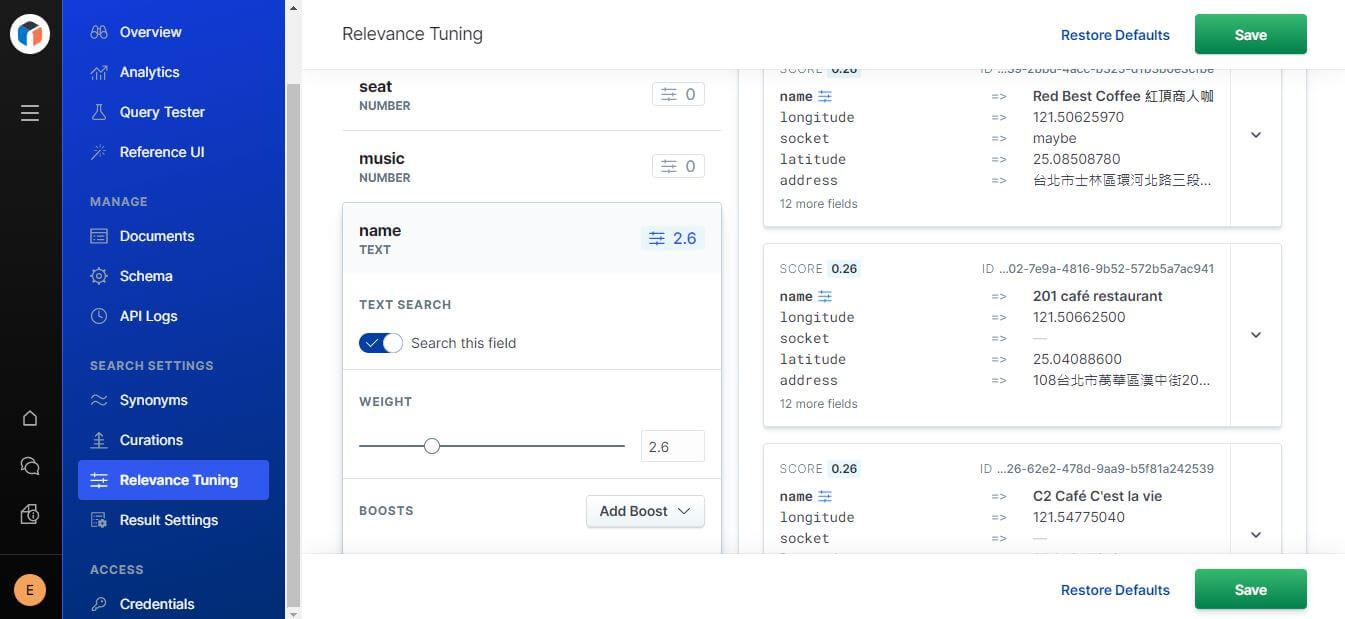
Task: Click the sliders icon next to the name field weight
Action: click(656, 238)
